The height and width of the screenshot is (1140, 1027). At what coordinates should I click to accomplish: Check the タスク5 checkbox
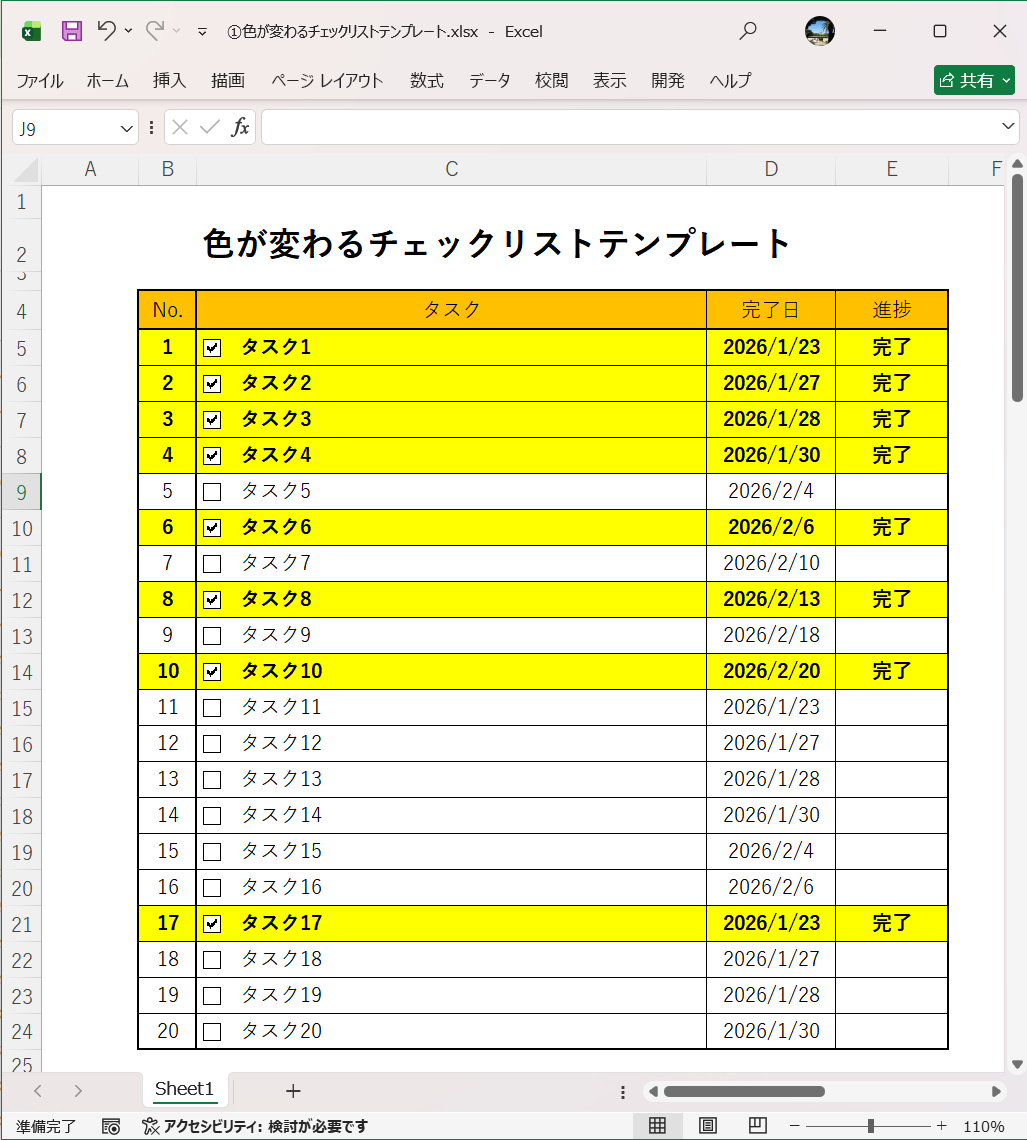click(x=211, y=490)
